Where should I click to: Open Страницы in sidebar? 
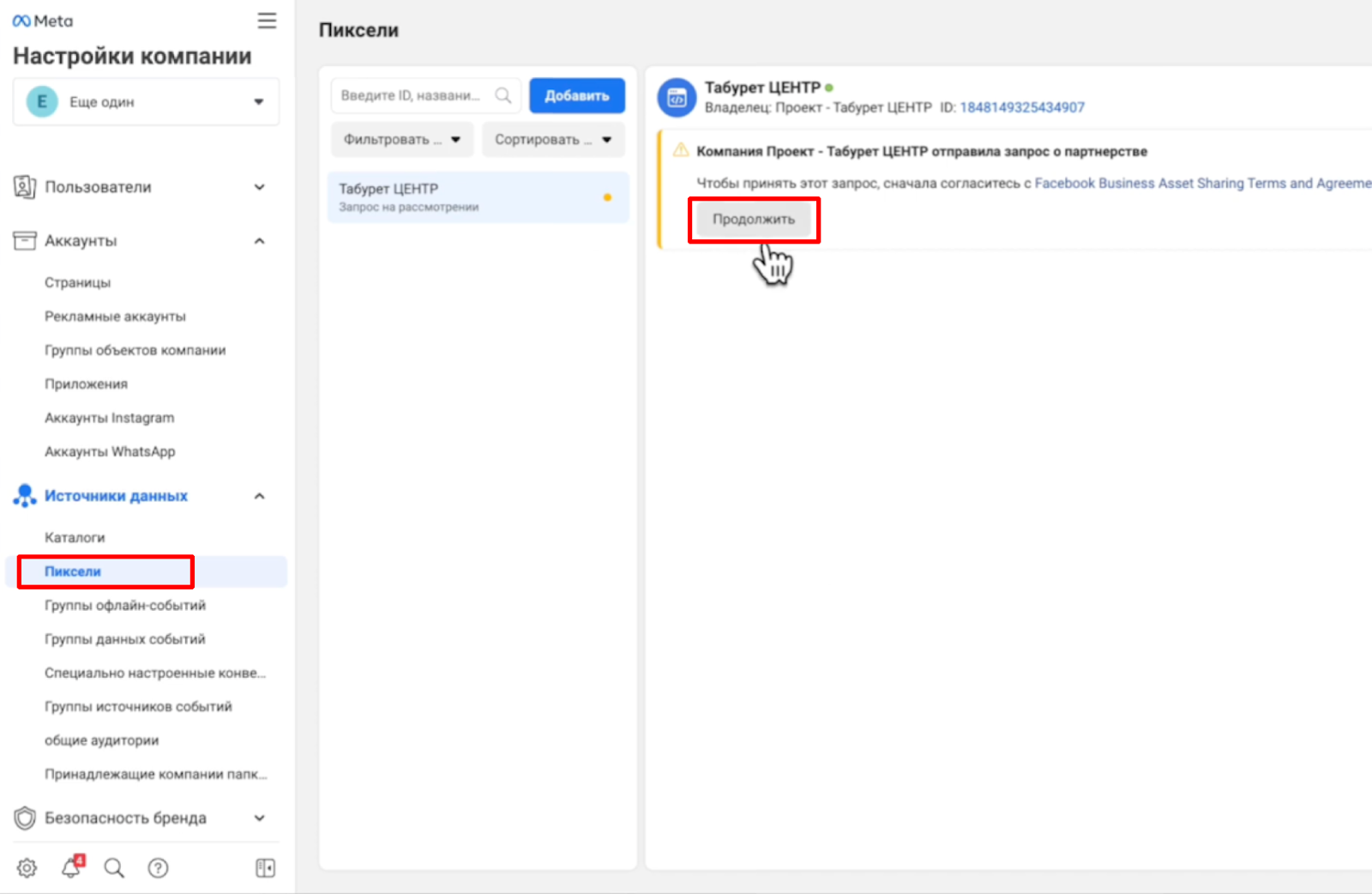tap(78, 282)
